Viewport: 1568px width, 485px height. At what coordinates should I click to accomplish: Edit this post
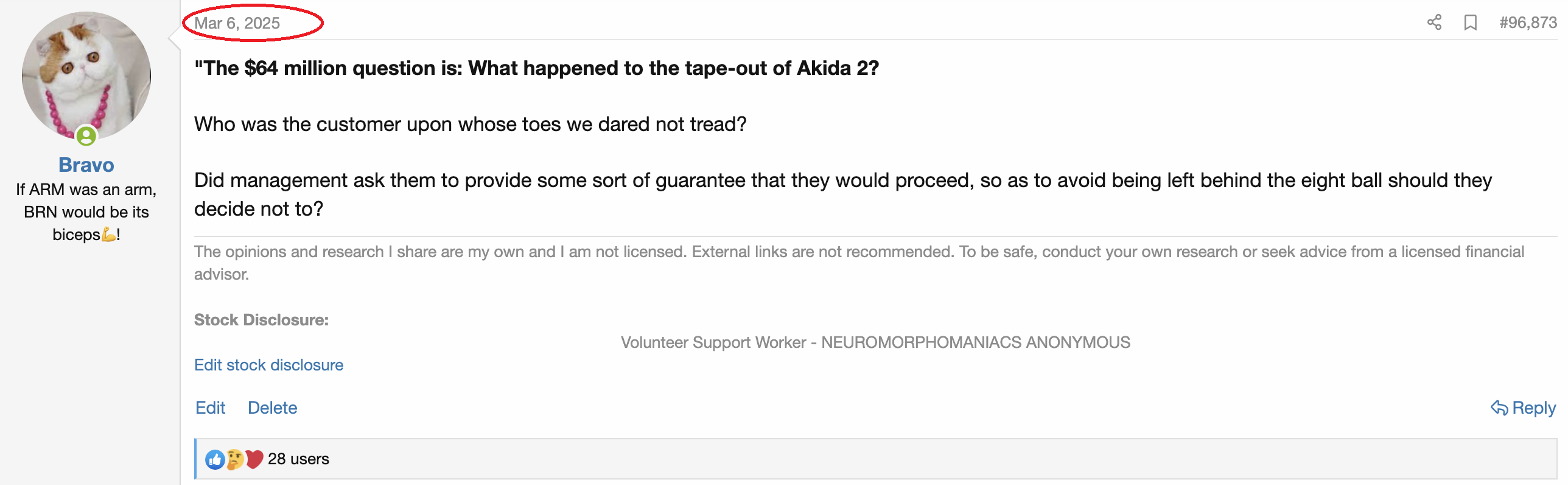coord(210,408)
